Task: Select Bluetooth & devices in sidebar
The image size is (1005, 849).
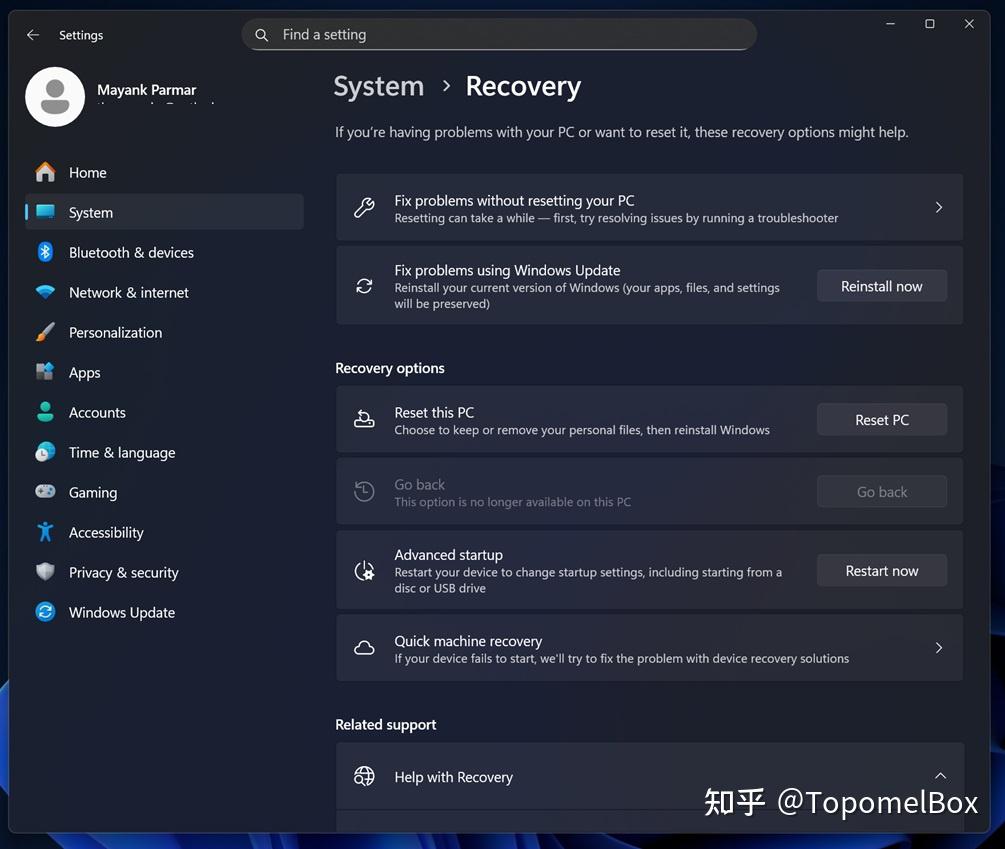Action: coord(164,252)
